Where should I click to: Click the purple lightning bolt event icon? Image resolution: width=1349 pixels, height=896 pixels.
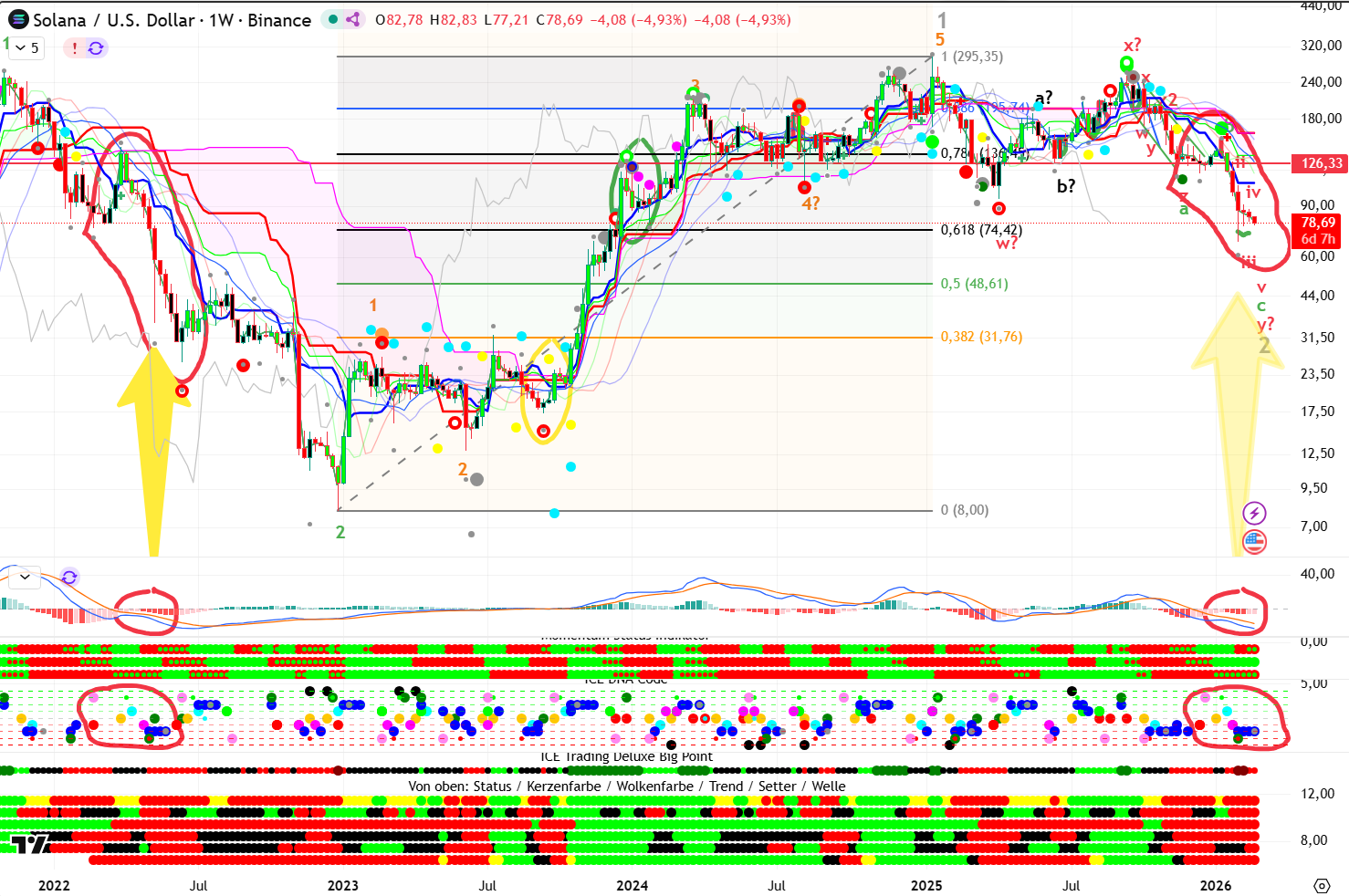1255,513
